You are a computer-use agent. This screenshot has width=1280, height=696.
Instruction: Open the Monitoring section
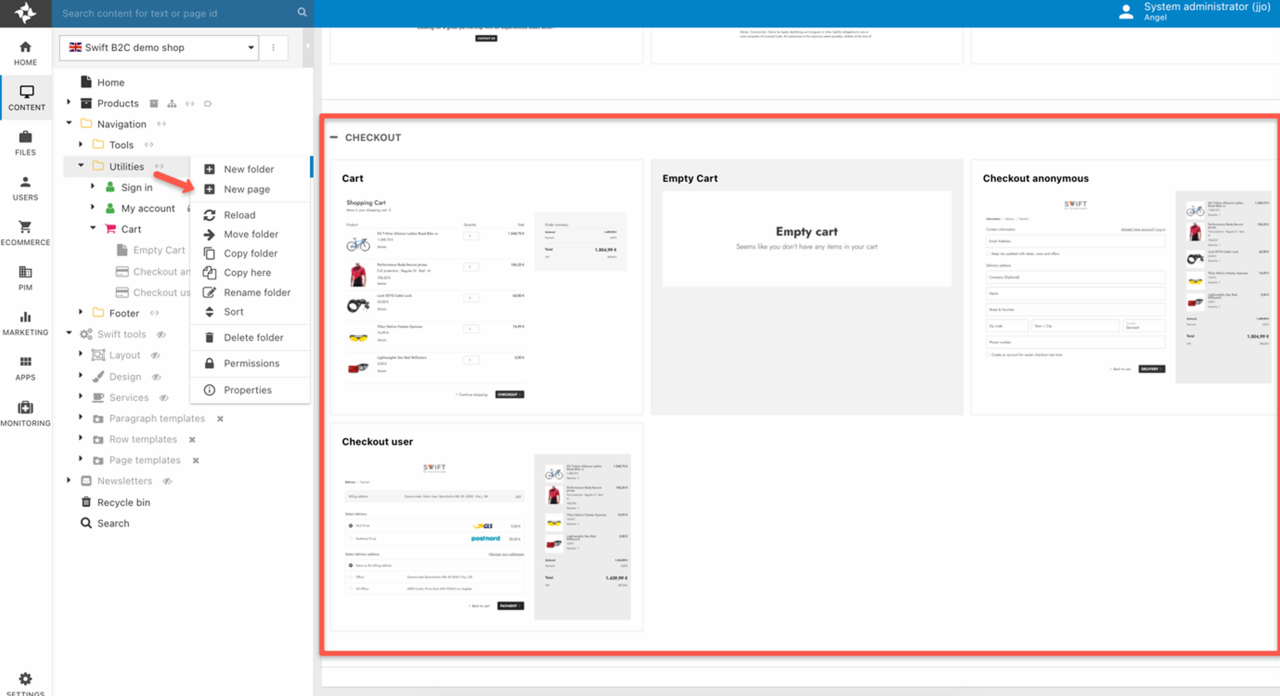click(x=25, y=413)
